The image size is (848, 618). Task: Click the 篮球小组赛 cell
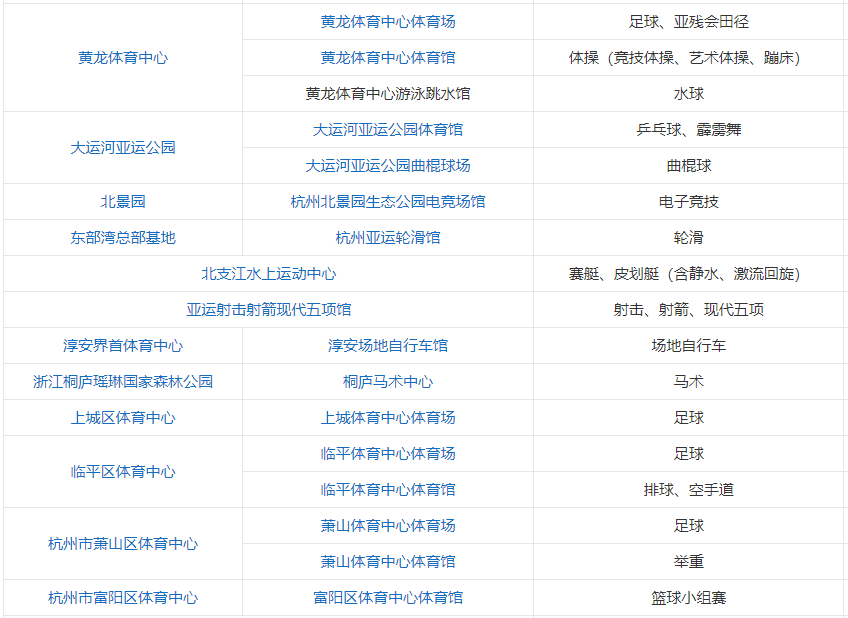[688, 598]
